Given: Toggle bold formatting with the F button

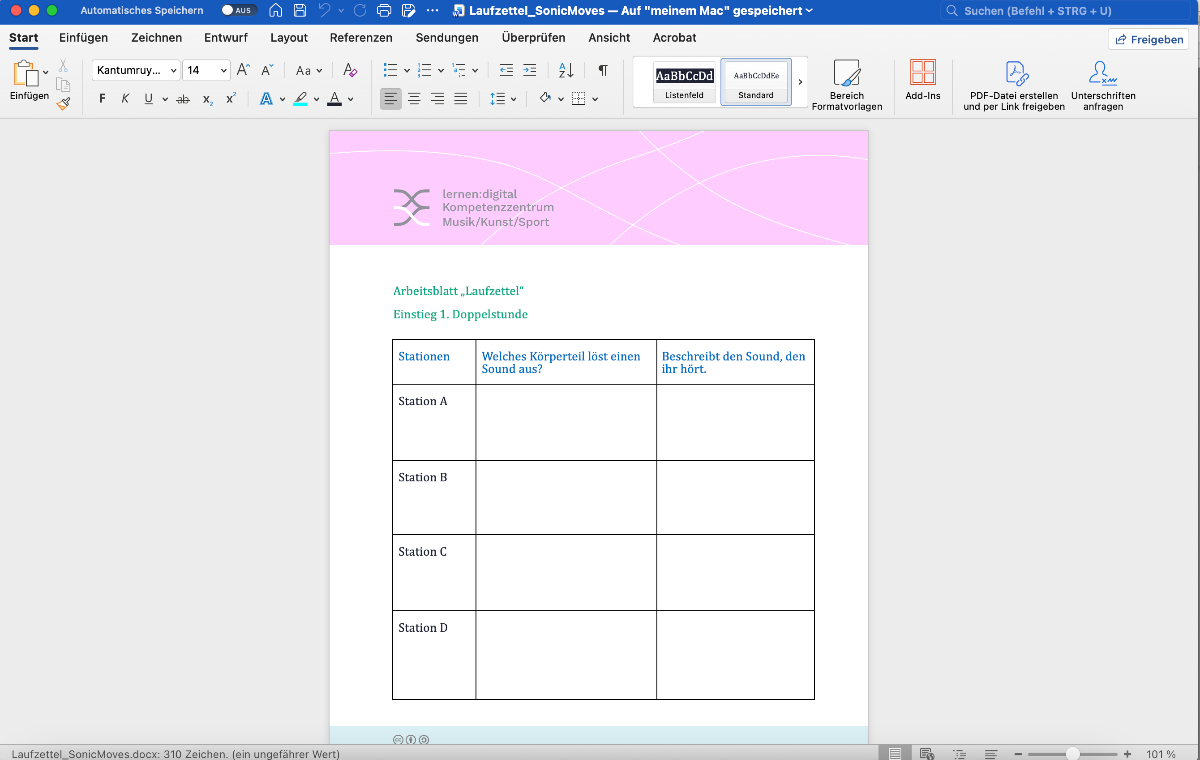Looking at the screenshot, I should [x=102, y=99].
